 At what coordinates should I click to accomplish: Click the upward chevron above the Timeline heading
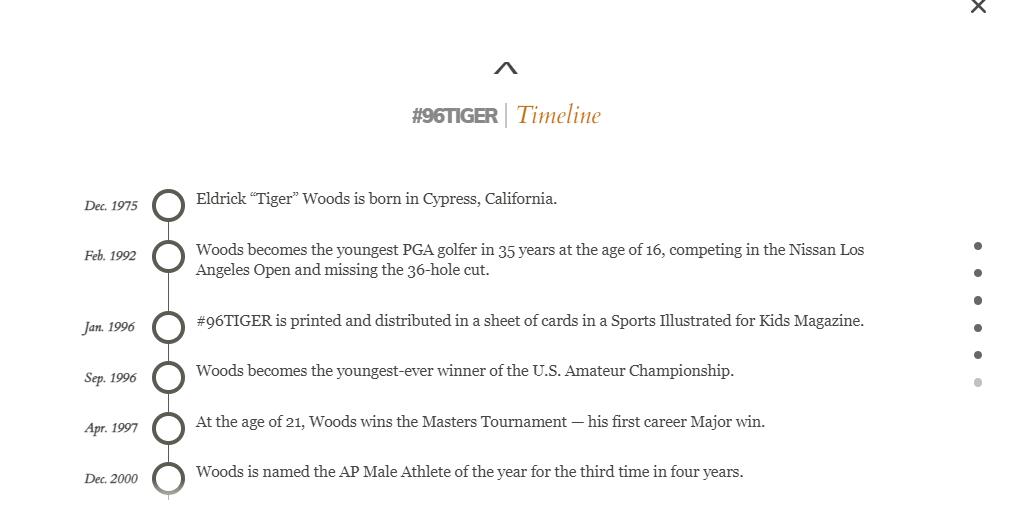(506, 69)
